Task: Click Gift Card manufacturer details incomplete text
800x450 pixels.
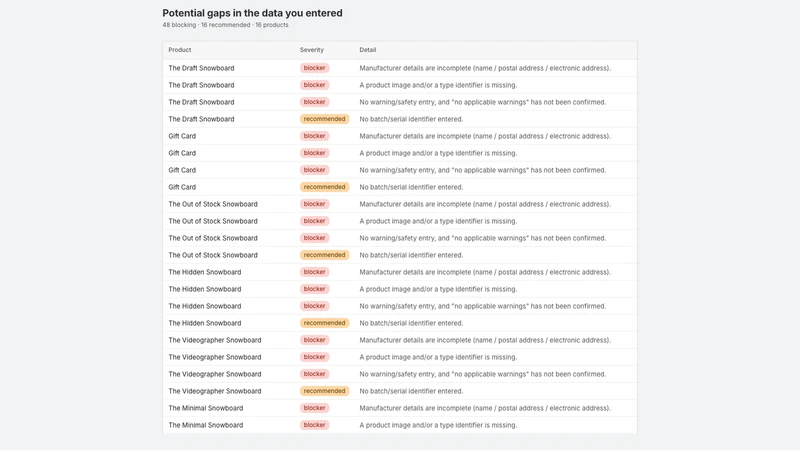Action: click(x=485, y=136)
